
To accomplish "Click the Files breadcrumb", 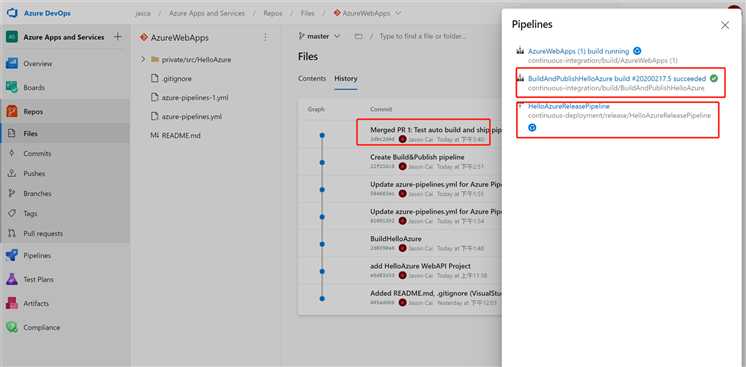I will pyautogui.click(x=307, y=13).
